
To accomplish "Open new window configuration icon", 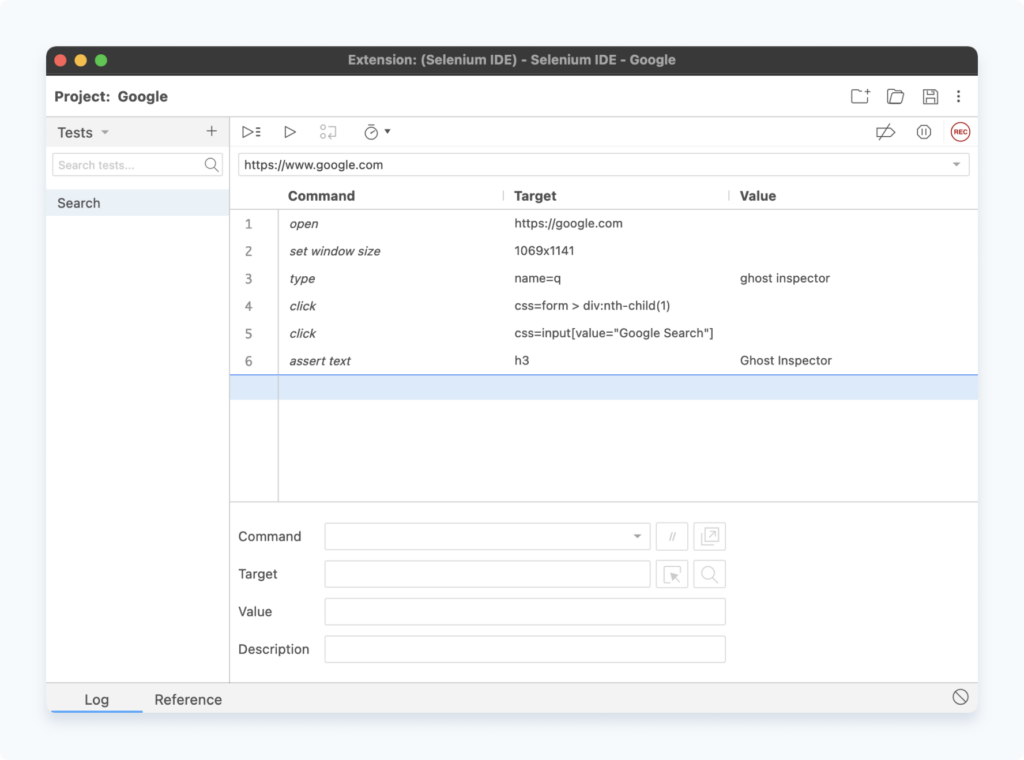I will tap(709, 537).
